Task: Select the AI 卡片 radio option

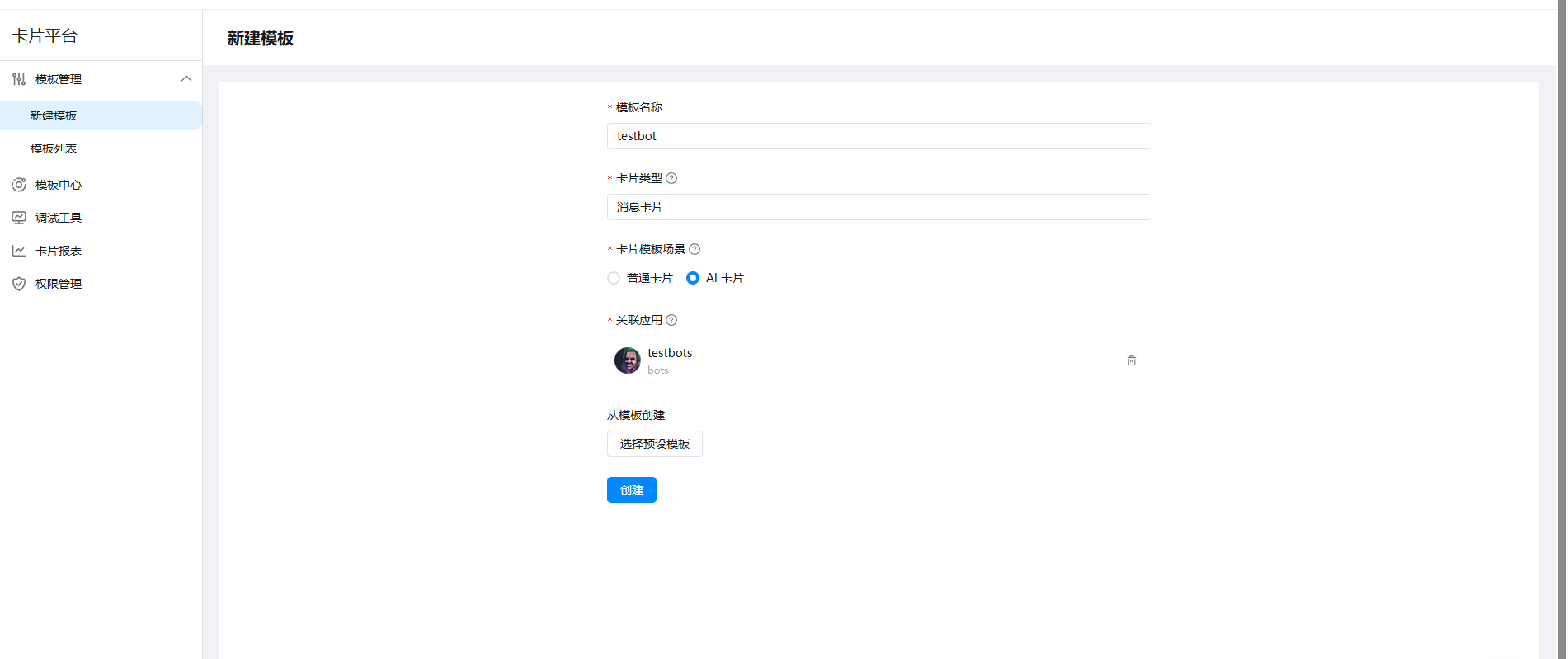Action: (693, 278)
